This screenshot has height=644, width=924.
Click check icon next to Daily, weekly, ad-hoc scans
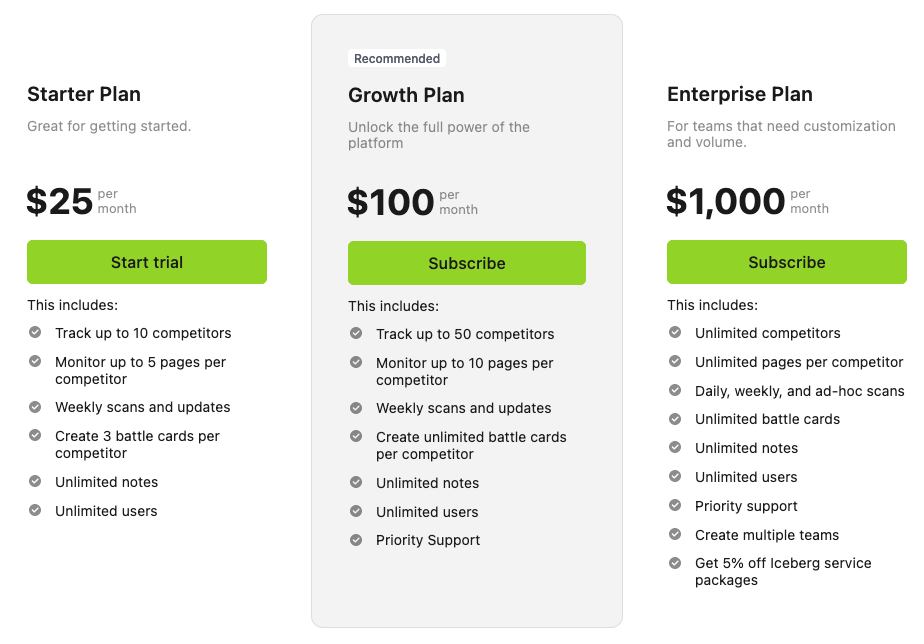[x=675, y=391]
